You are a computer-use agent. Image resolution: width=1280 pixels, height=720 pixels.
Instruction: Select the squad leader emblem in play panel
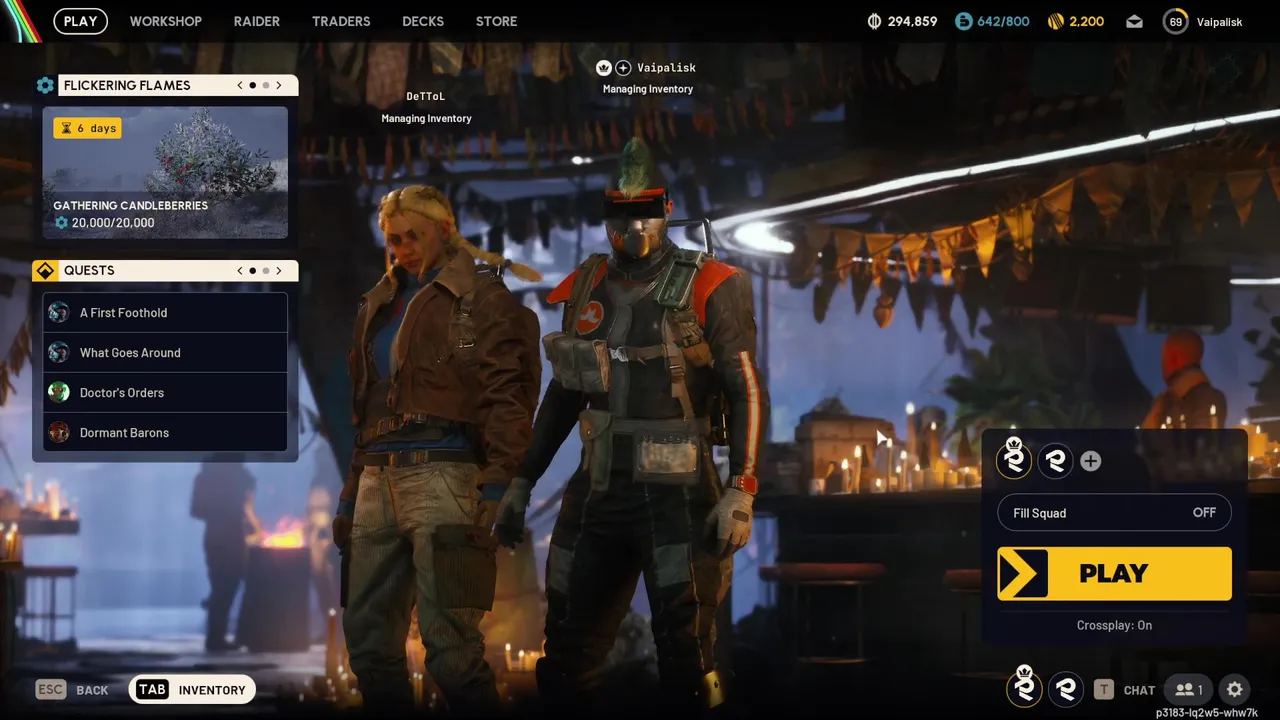point(1014,460)
